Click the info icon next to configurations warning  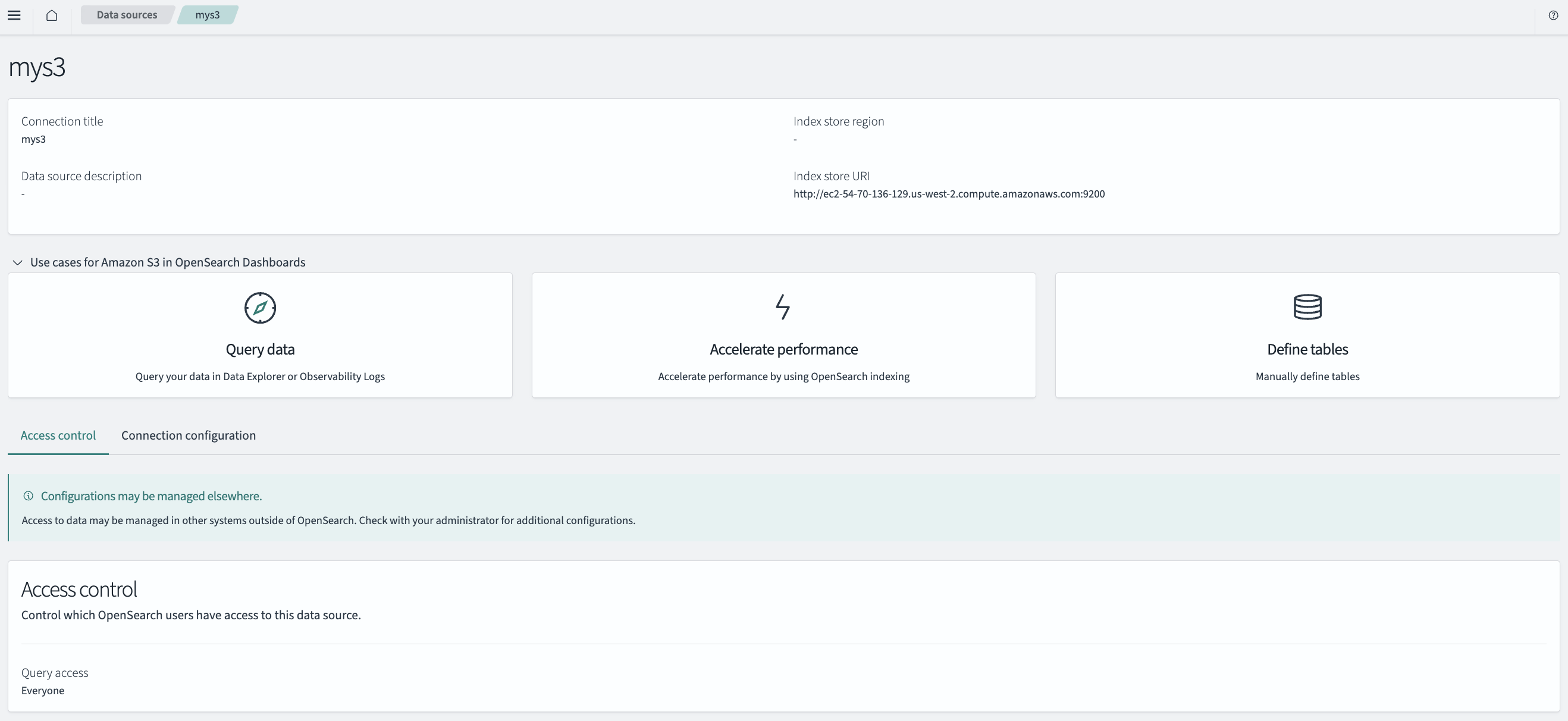pyautogui.click(x=27, y=496)
